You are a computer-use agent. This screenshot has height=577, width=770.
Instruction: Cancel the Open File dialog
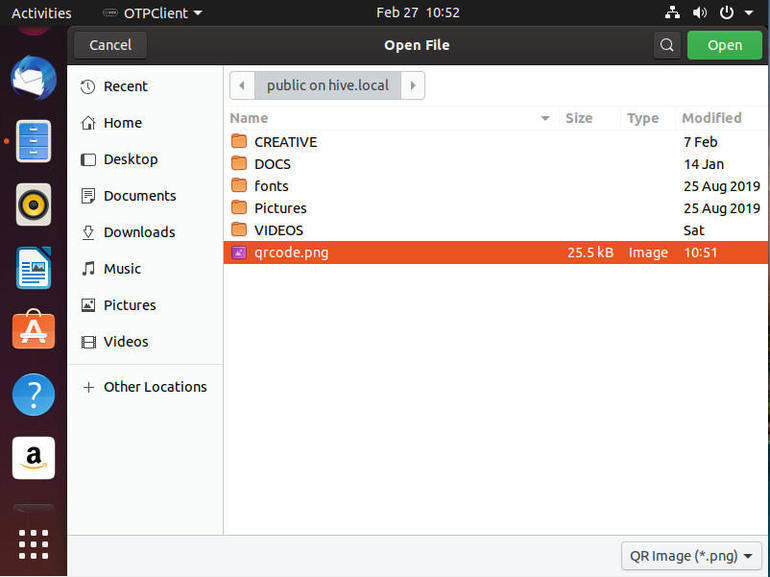click(x=110, y=45)
